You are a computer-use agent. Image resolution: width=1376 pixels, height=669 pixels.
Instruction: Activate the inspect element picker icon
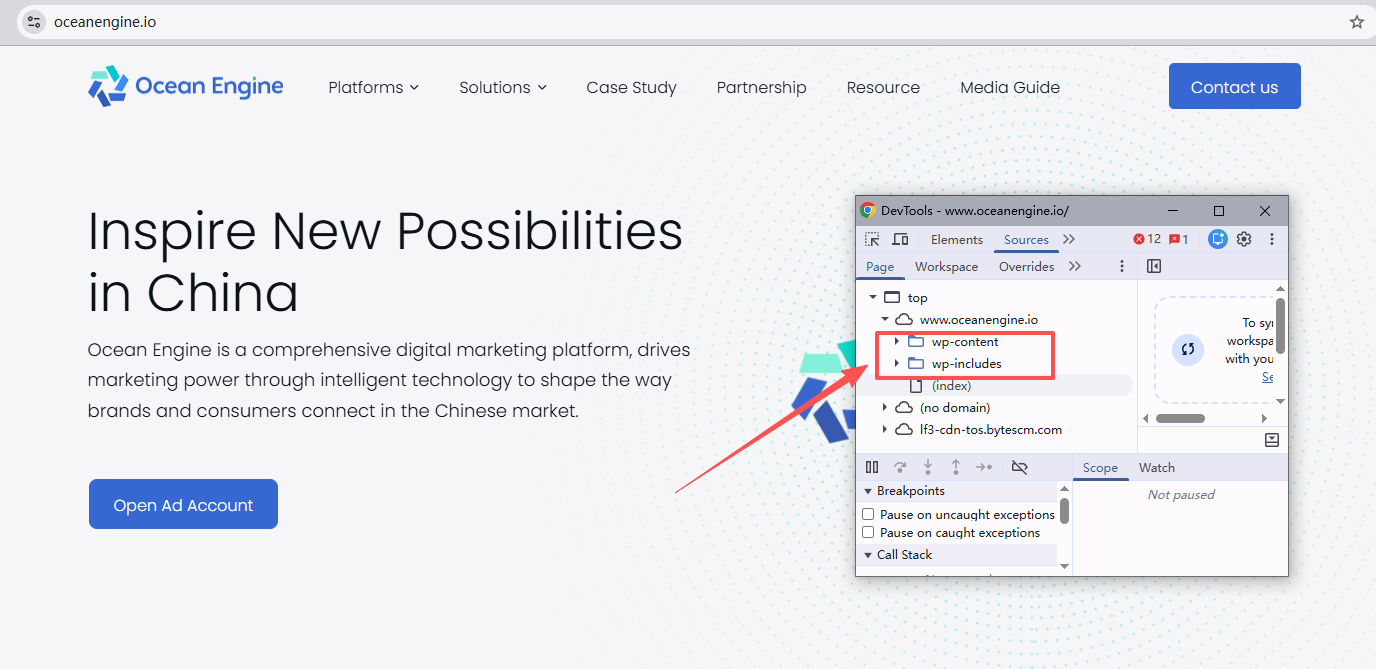872,239
